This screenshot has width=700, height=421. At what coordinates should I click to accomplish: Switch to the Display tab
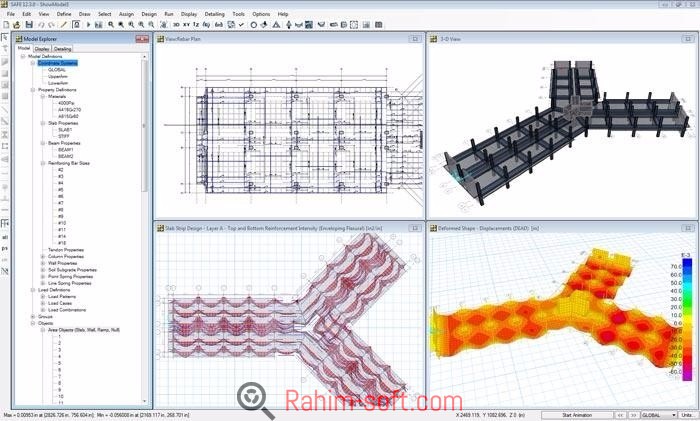point(42,49)
